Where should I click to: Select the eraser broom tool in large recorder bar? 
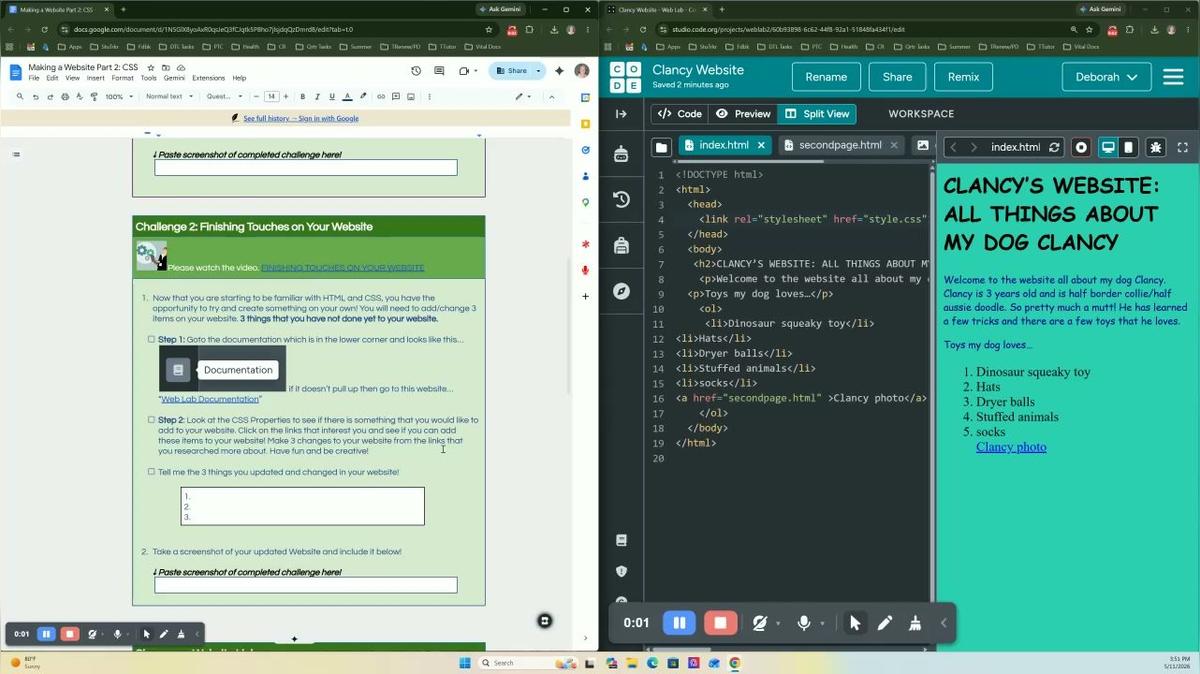915,623
